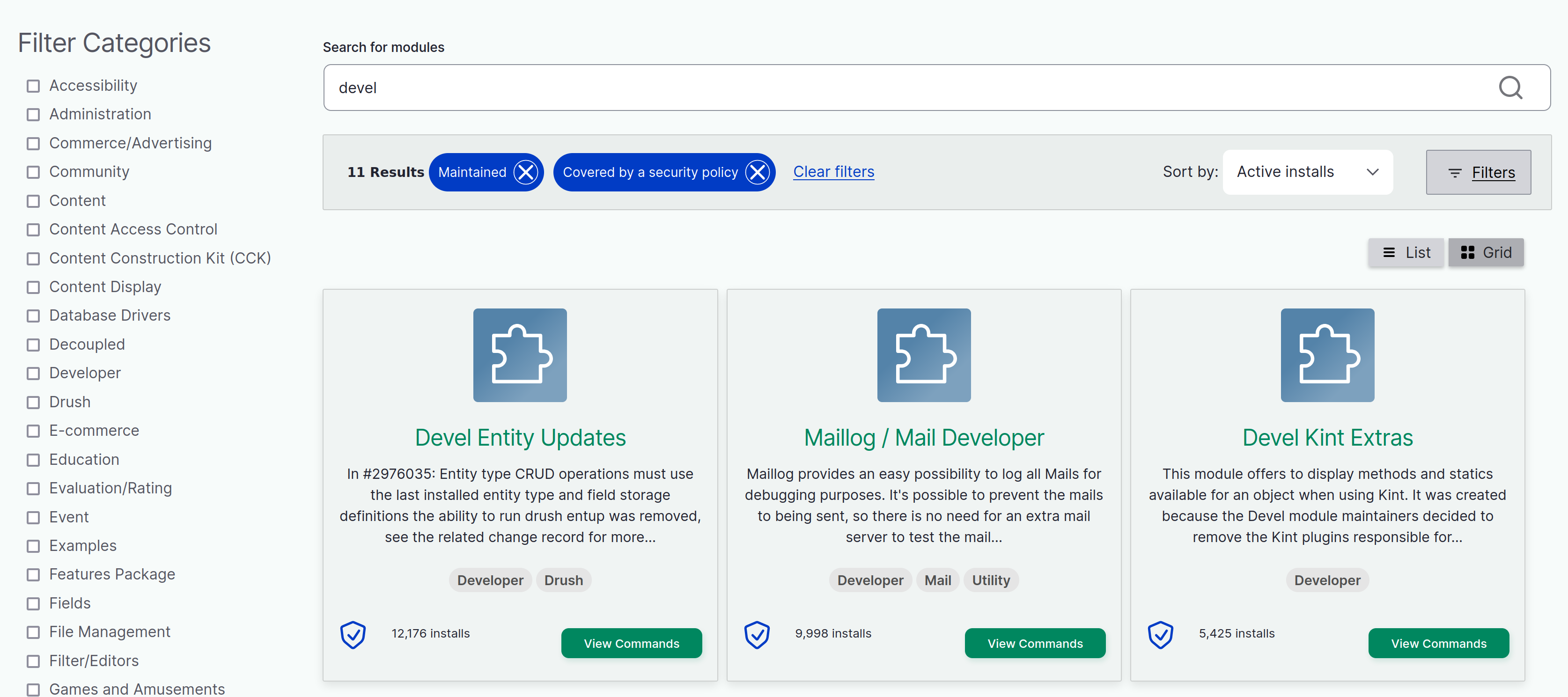This screenshot has width=1568, height=697.
Task: View Commands for Maillog module
Action: 1035,644
